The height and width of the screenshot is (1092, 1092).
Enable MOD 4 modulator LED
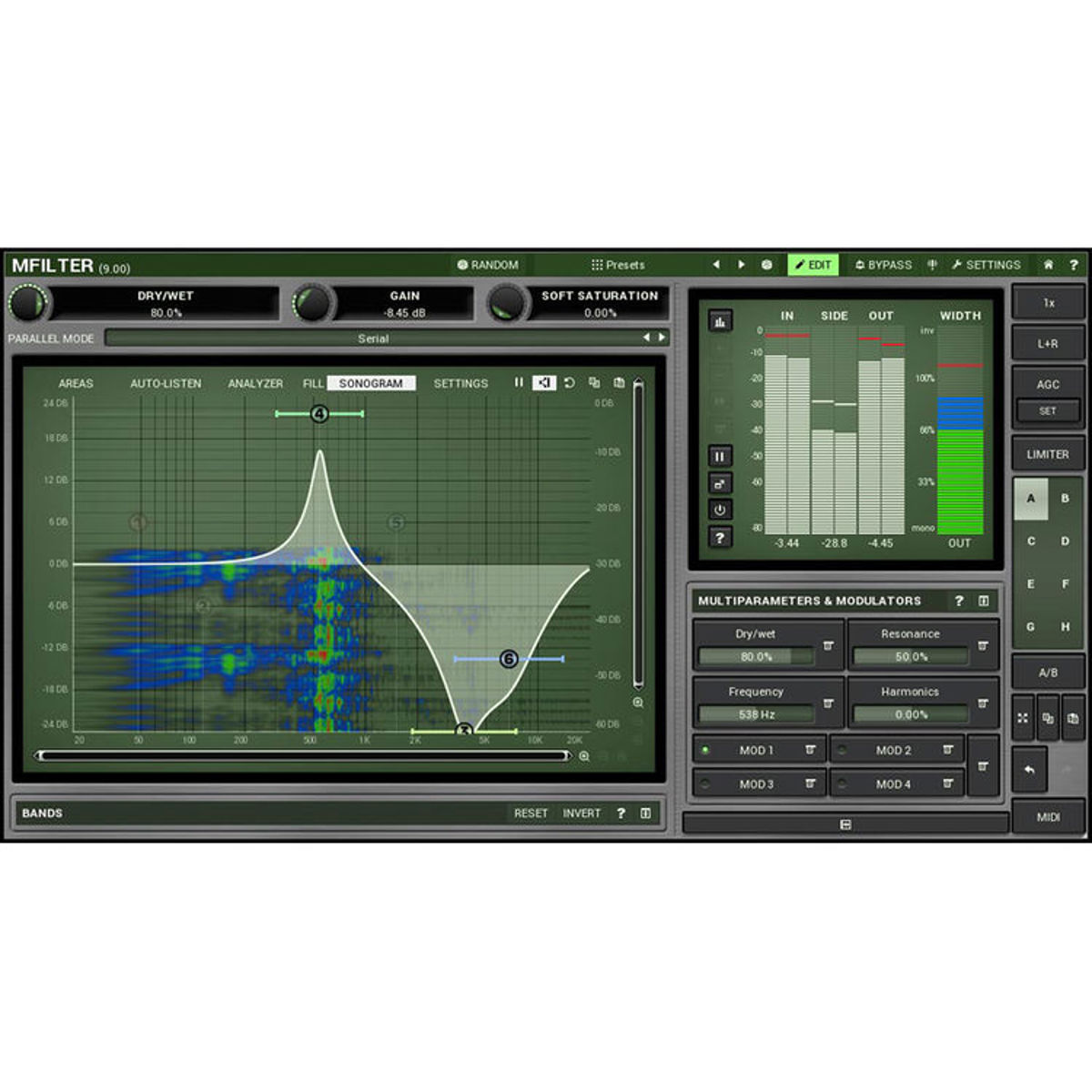pos(842,784)
